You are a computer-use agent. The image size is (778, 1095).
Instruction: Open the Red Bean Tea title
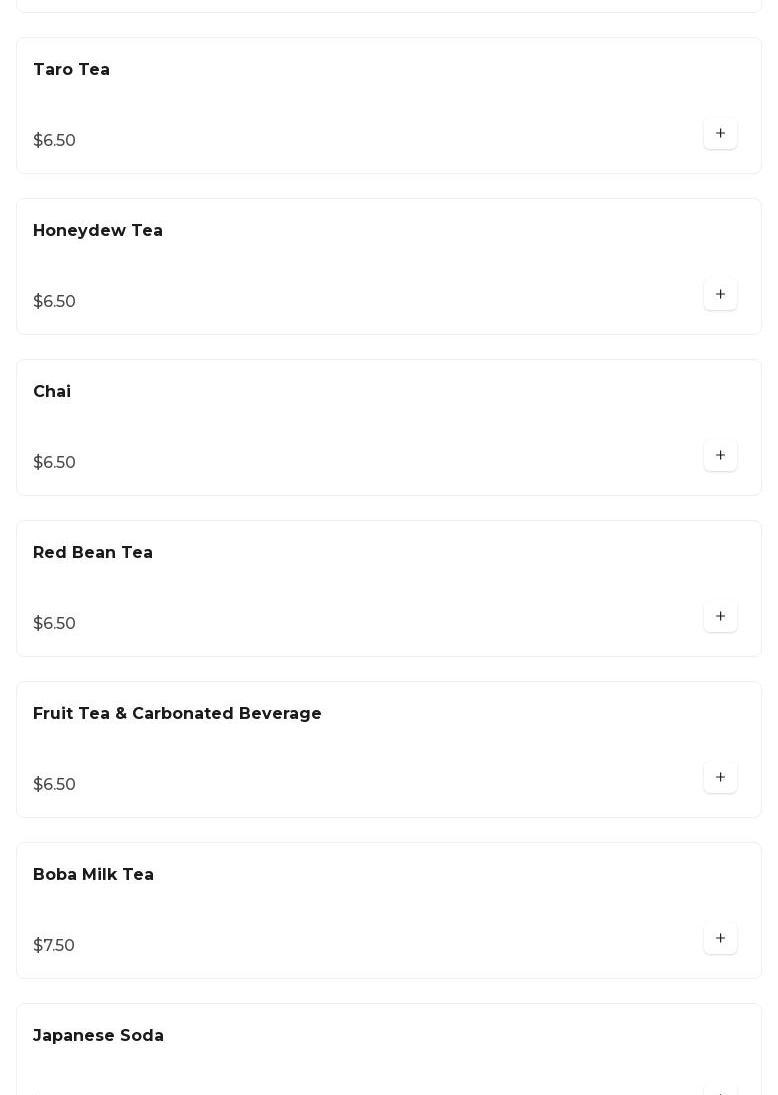(x=93, y=552)
